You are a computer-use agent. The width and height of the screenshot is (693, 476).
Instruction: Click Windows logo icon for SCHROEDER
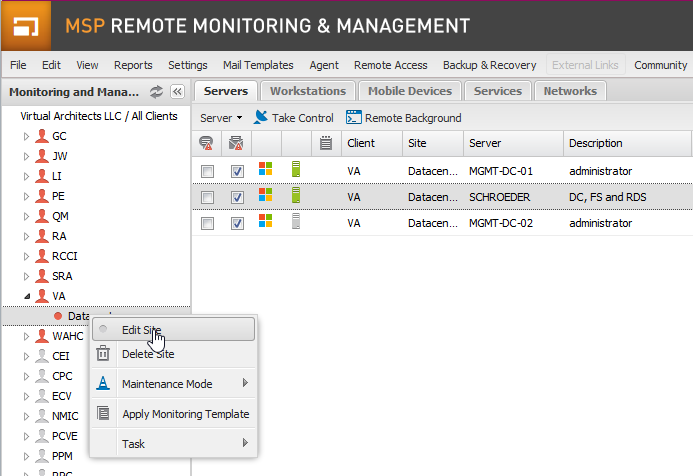[x=266, y=194]
